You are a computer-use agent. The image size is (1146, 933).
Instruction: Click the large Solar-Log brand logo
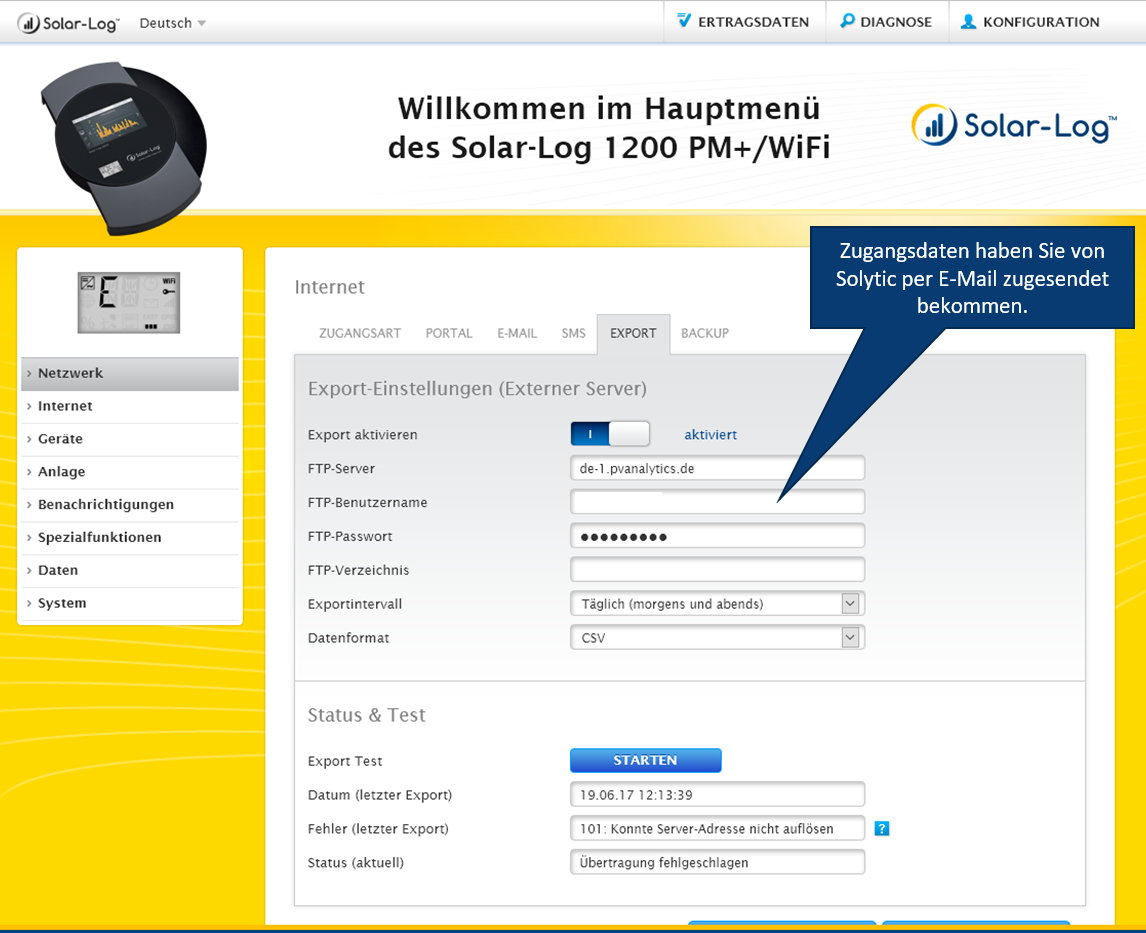pos(1014,125)
